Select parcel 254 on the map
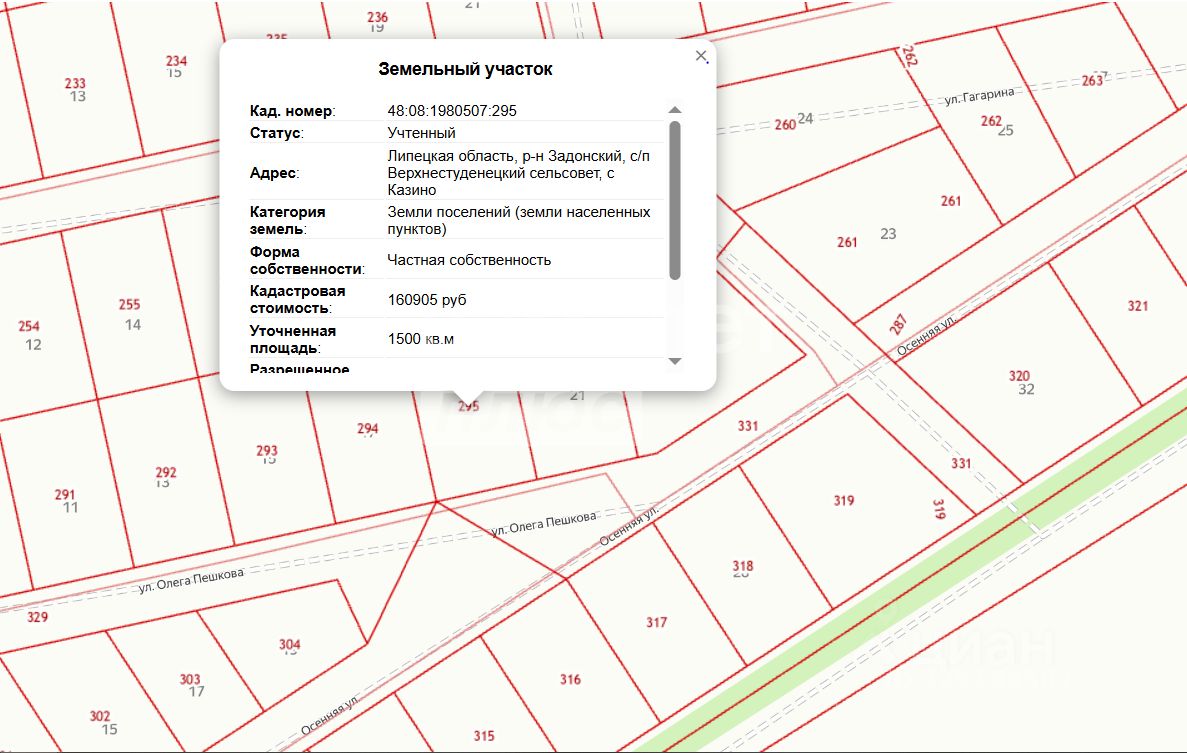 [29, 326]
